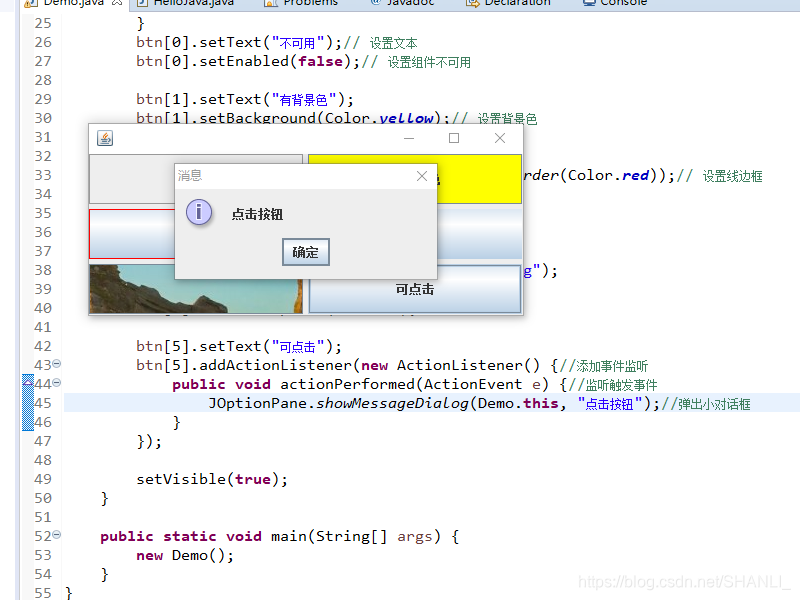The image size is (800, 600).
Task: Open the Declaration tab
Action: click(x=509, y=3)
